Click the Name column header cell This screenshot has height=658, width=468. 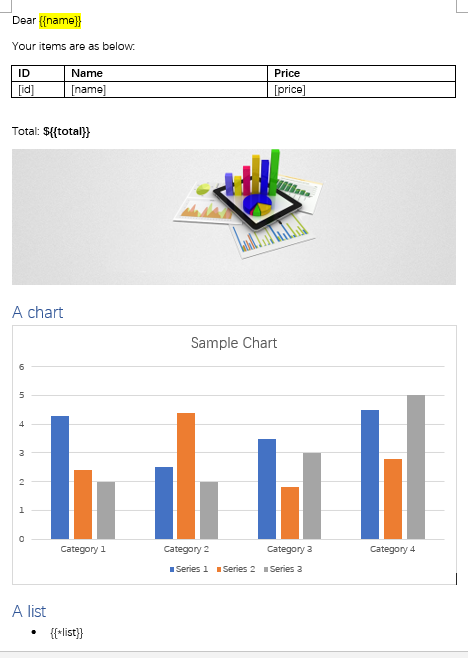166,73
